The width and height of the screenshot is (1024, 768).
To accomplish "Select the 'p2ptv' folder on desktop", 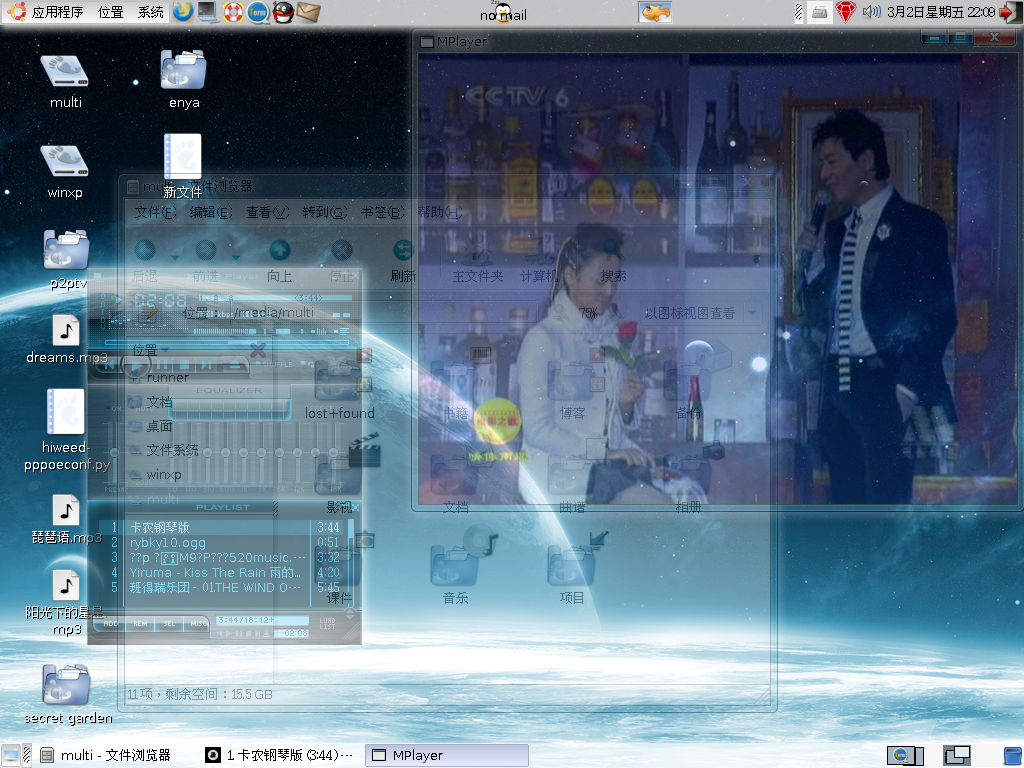I will pyautogui.click(x=66, y=259).
